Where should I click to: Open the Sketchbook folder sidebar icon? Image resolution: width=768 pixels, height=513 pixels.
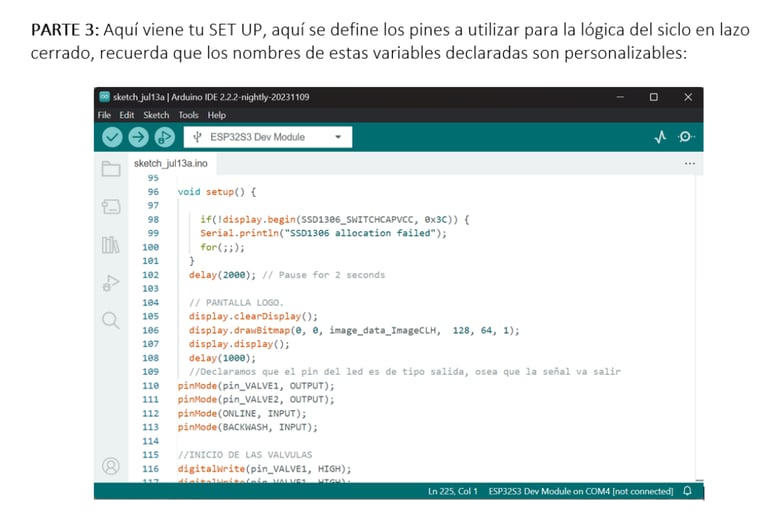click(111, 169)
